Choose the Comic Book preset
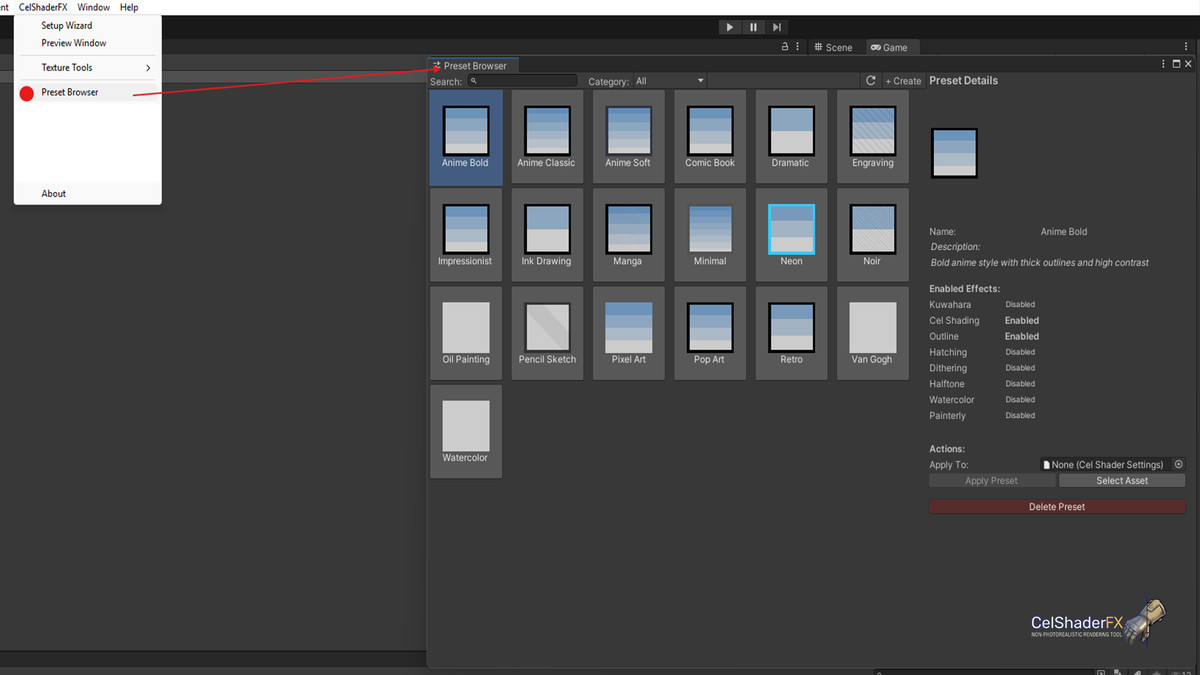This screenshot has width=1200, height=675. point(710,138)
